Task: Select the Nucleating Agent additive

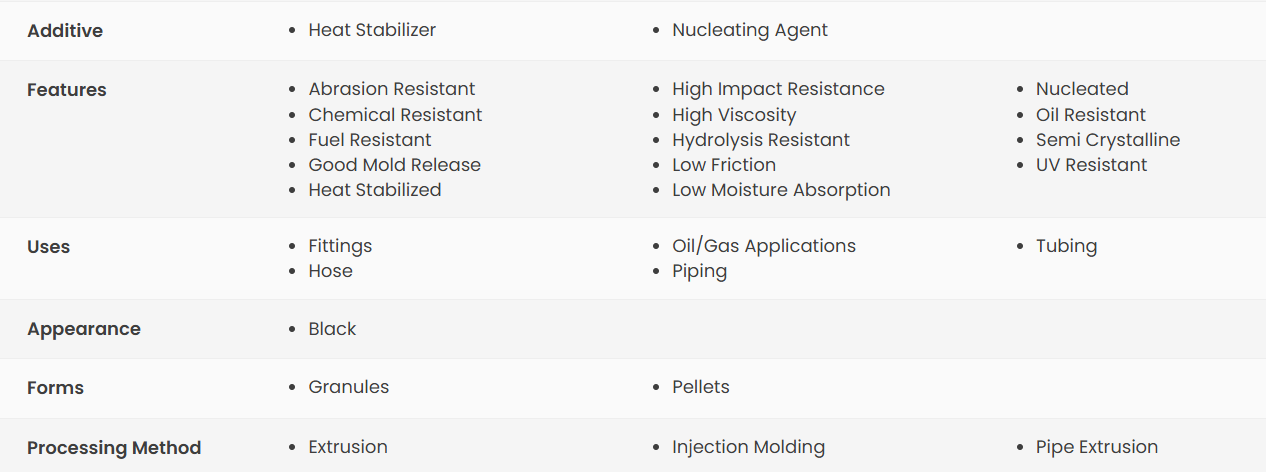Action: 749,30
